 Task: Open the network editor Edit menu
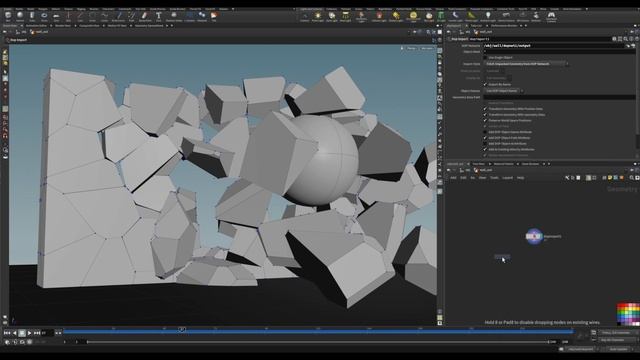(463, 178)
